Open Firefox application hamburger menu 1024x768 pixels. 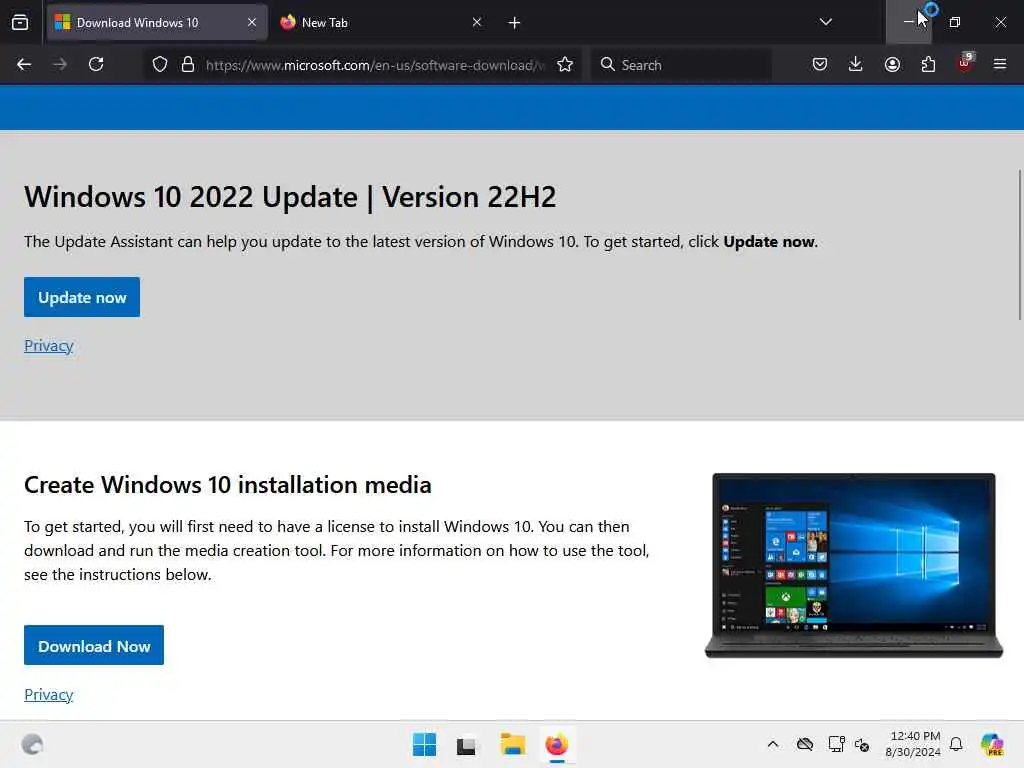point(1000,65)
